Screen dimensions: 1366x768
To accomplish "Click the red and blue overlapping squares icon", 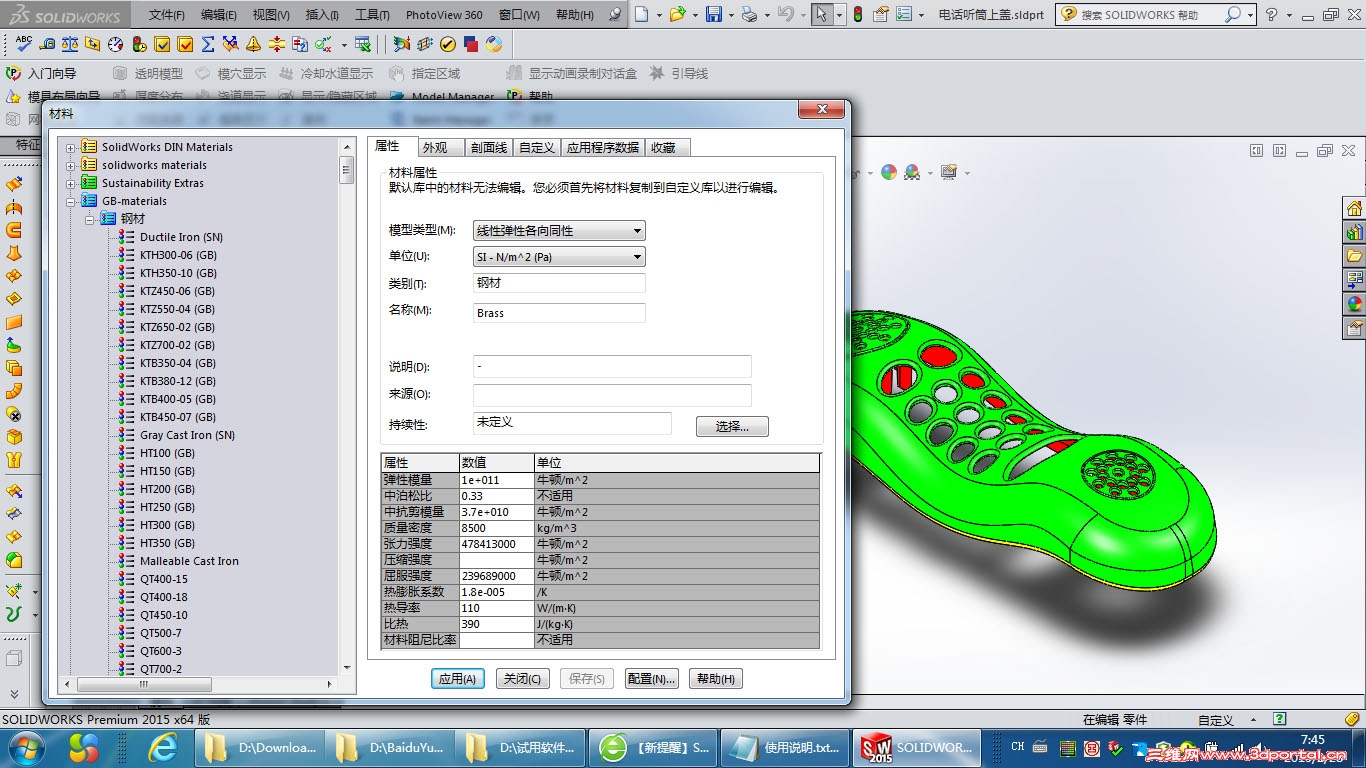I will (x=471, y=44).
